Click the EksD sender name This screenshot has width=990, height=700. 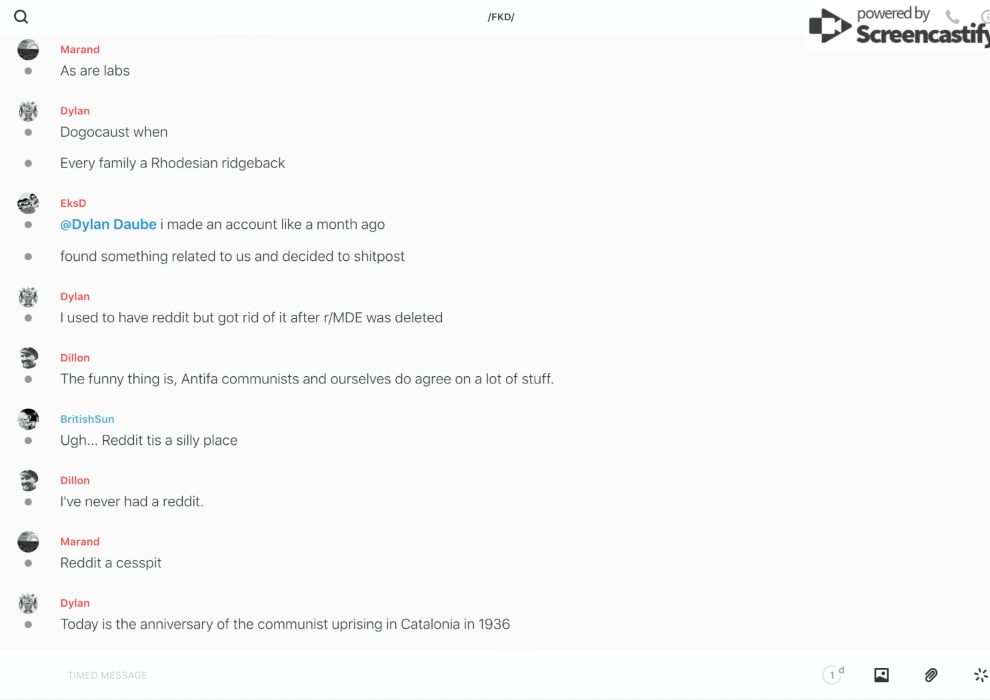coord(73,203)
